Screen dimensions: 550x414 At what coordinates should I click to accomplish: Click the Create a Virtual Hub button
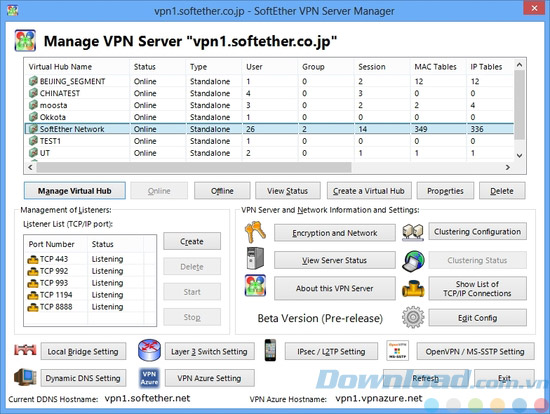[x=369, y=191]
